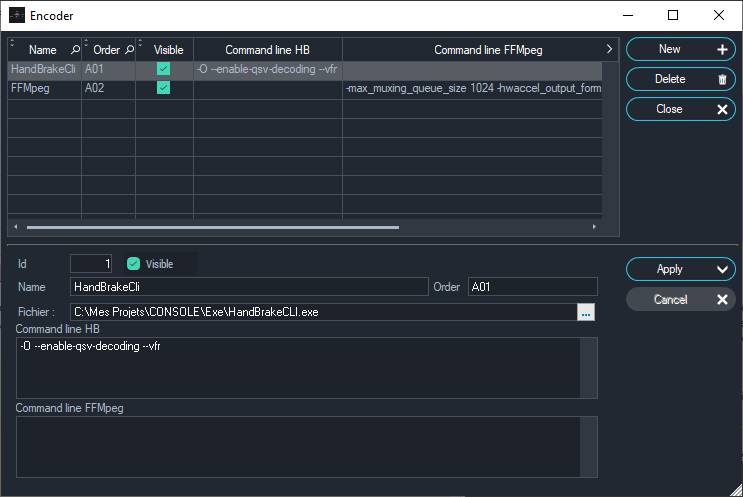Screen dimensions: 743x497
Task: Click the Name column header
Action: [x=43, y=50]
